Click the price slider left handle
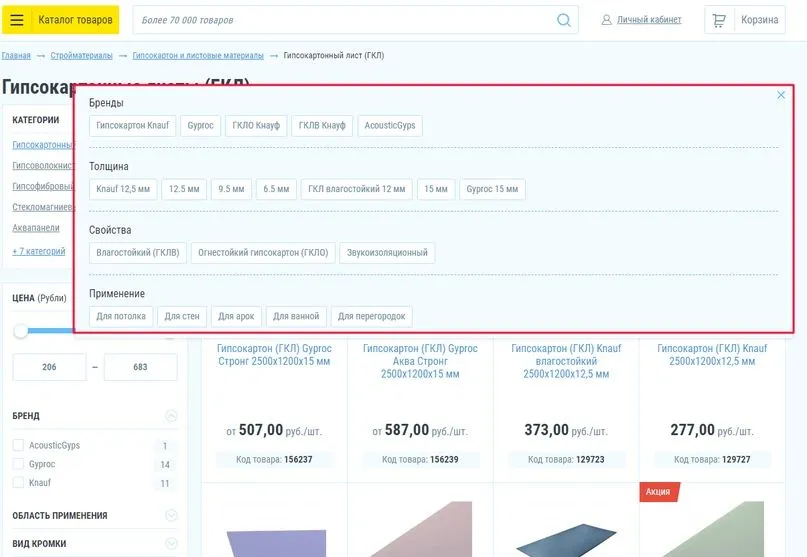This screenshot has width=807, height=557. [21, 330]
